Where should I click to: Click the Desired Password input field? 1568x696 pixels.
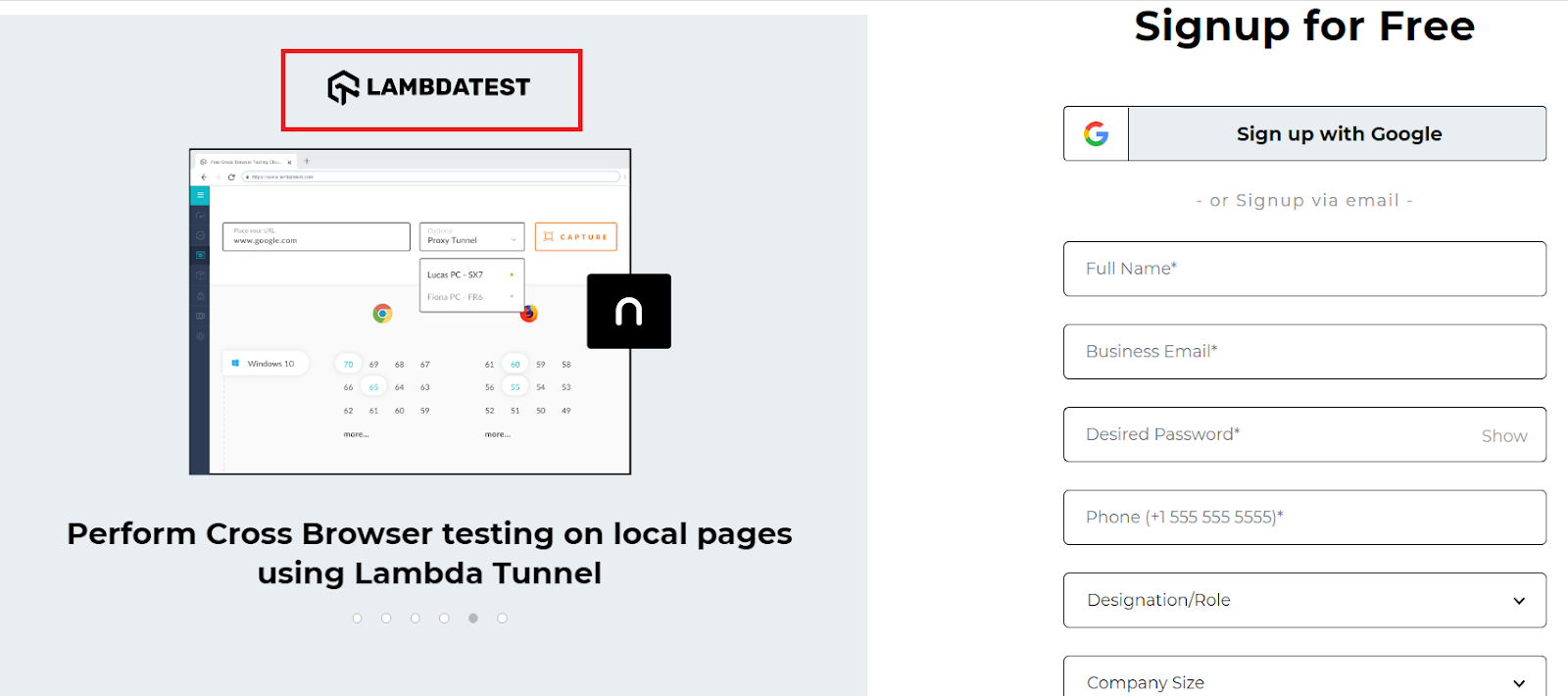1264,434
